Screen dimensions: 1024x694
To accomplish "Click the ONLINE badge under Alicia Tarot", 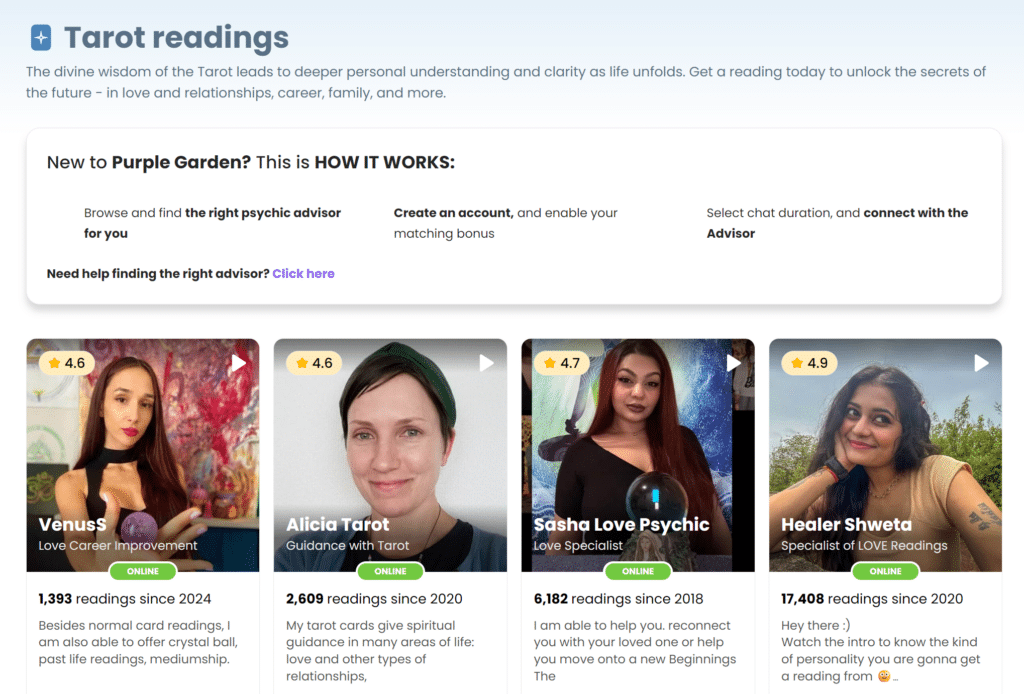I will (390, 572).
